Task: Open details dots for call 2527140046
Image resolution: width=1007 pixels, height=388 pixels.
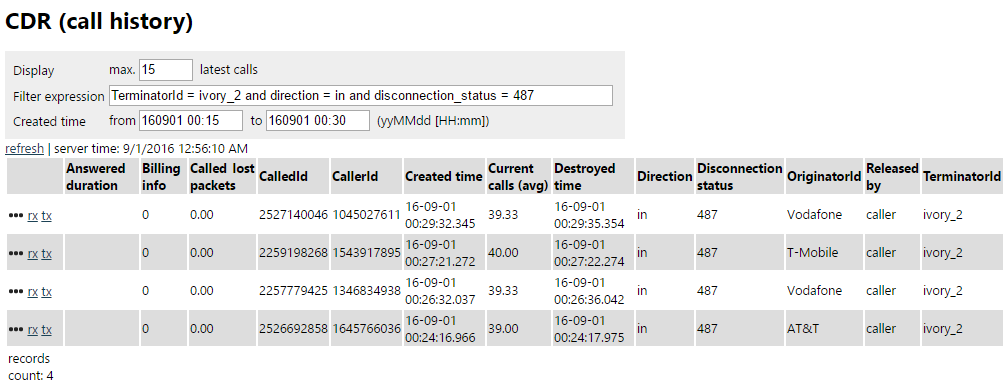Action: pyautogui.click(x=15, y=216)
